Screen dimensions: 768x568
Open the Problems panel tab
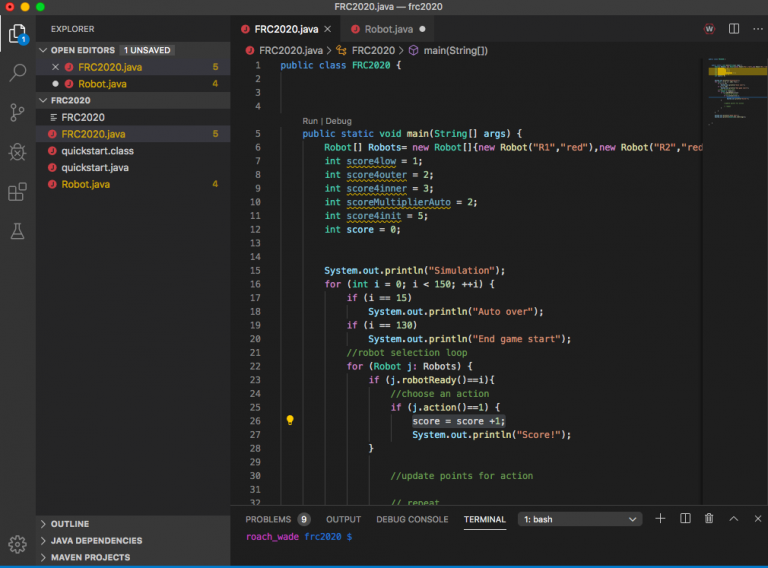coord(268,520)
